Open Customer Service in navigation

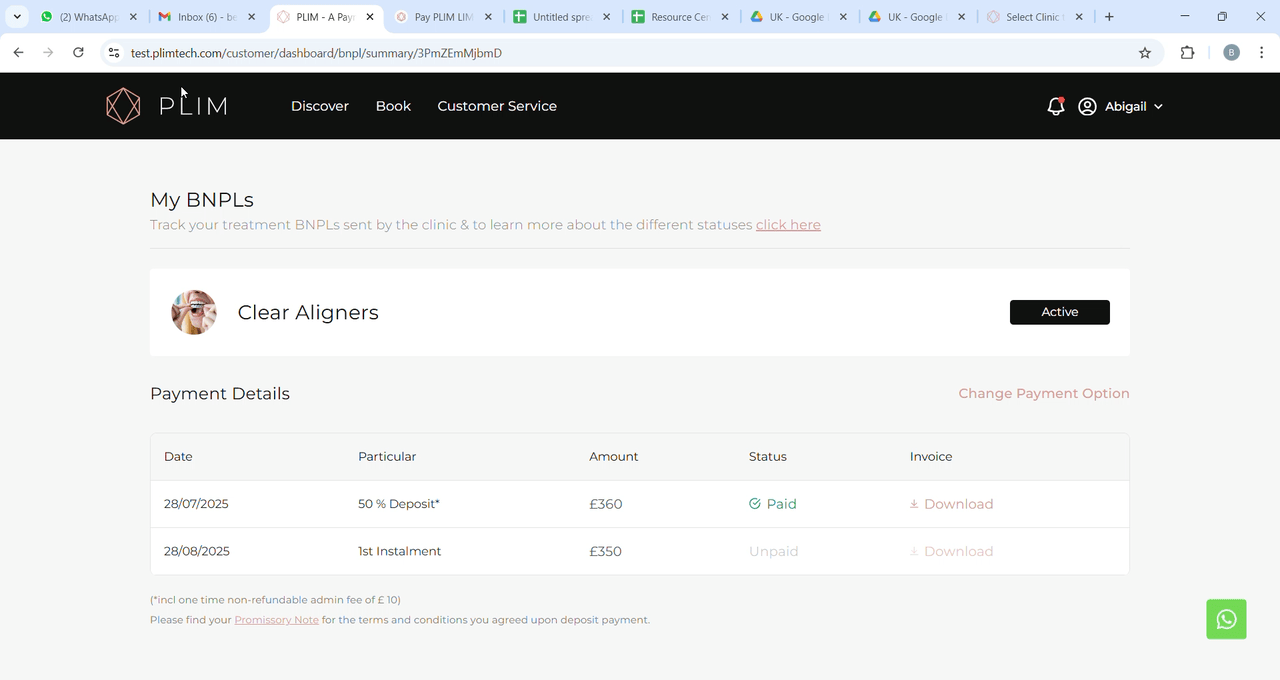coord(497,106)
